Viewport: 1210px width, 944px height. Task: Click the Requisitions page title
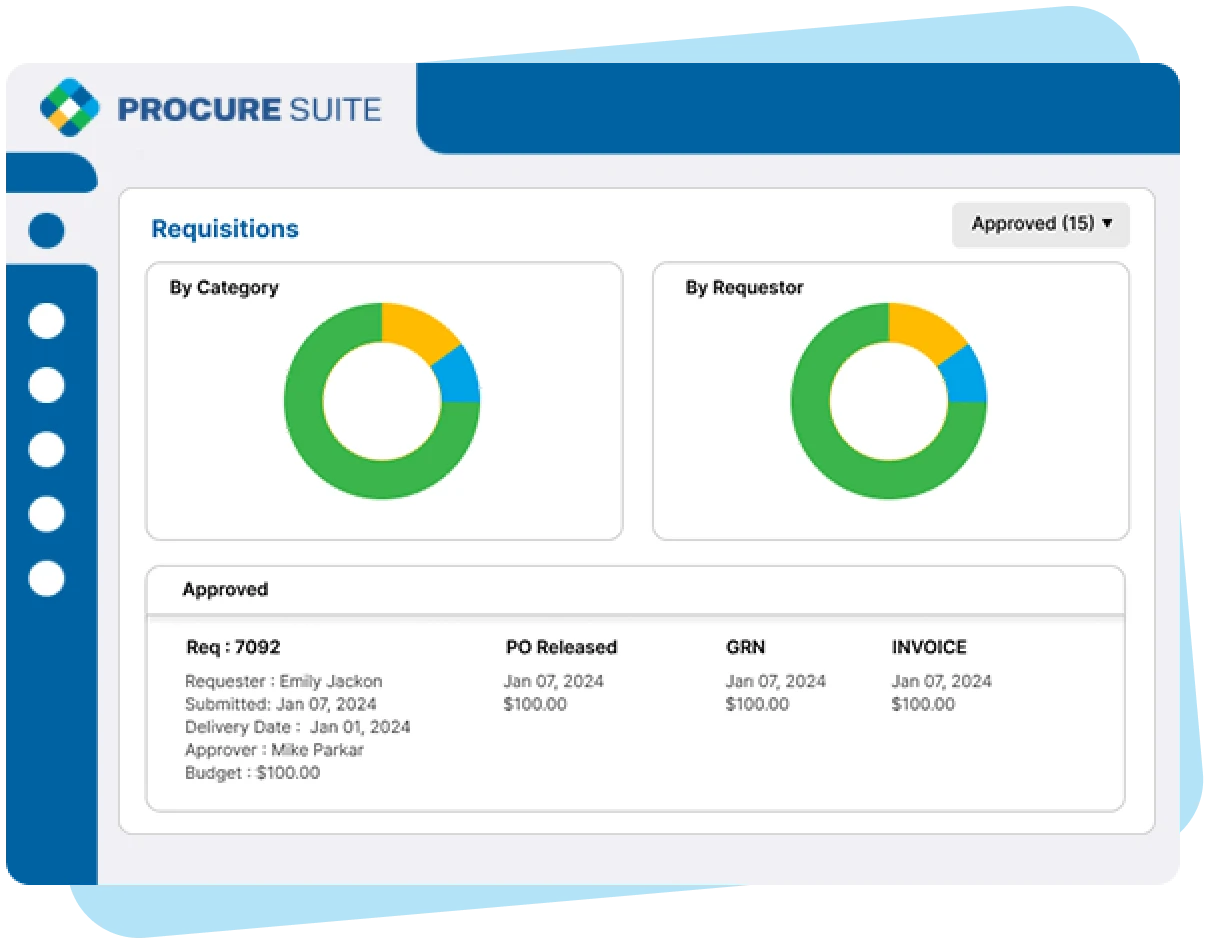point(225,229)
